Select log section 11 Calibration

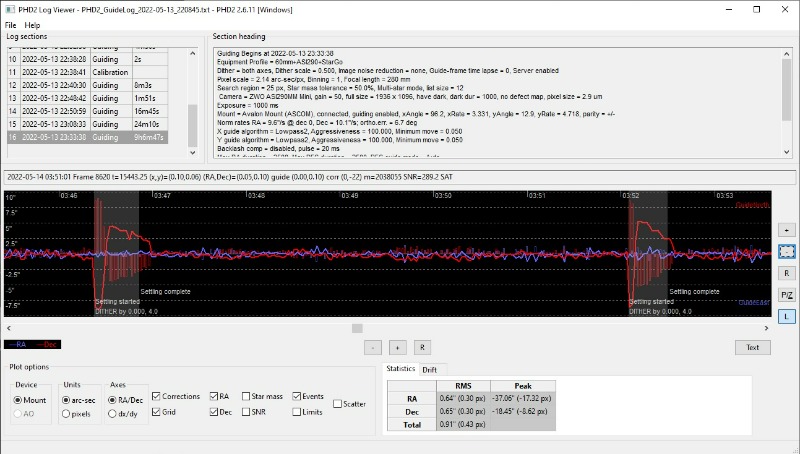click(87, 72)
